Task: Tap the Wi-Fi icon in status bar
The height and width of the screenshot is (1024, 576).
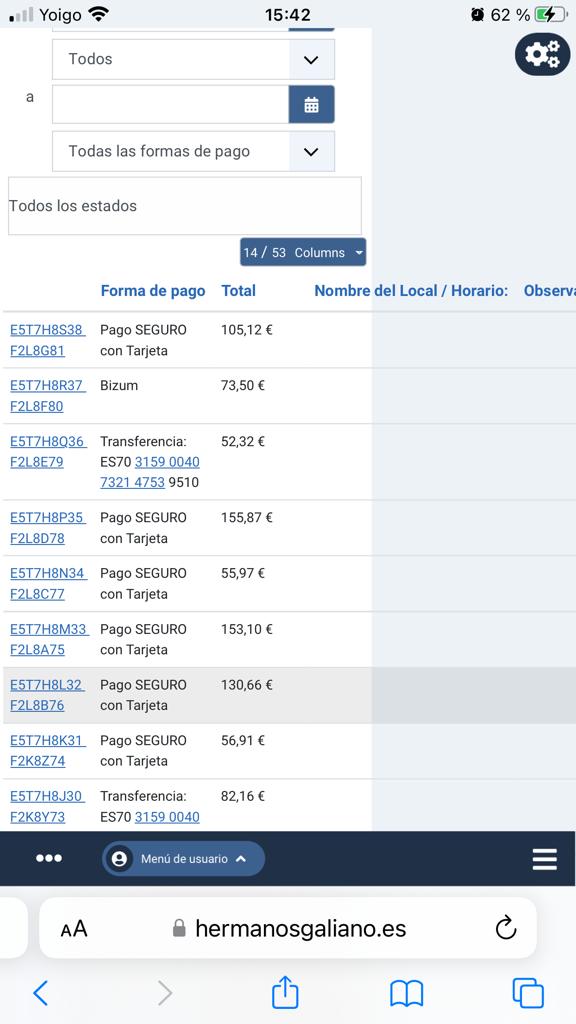Action: (99, 14)
